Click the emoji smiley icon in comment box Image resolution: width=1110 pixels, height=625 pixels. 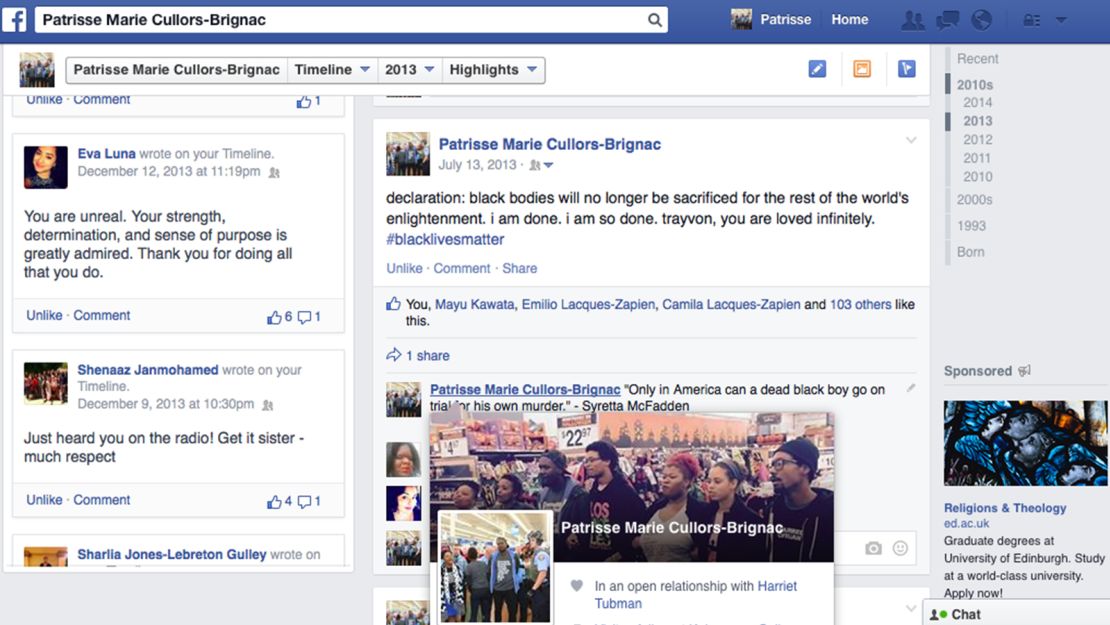click(900, 548)
